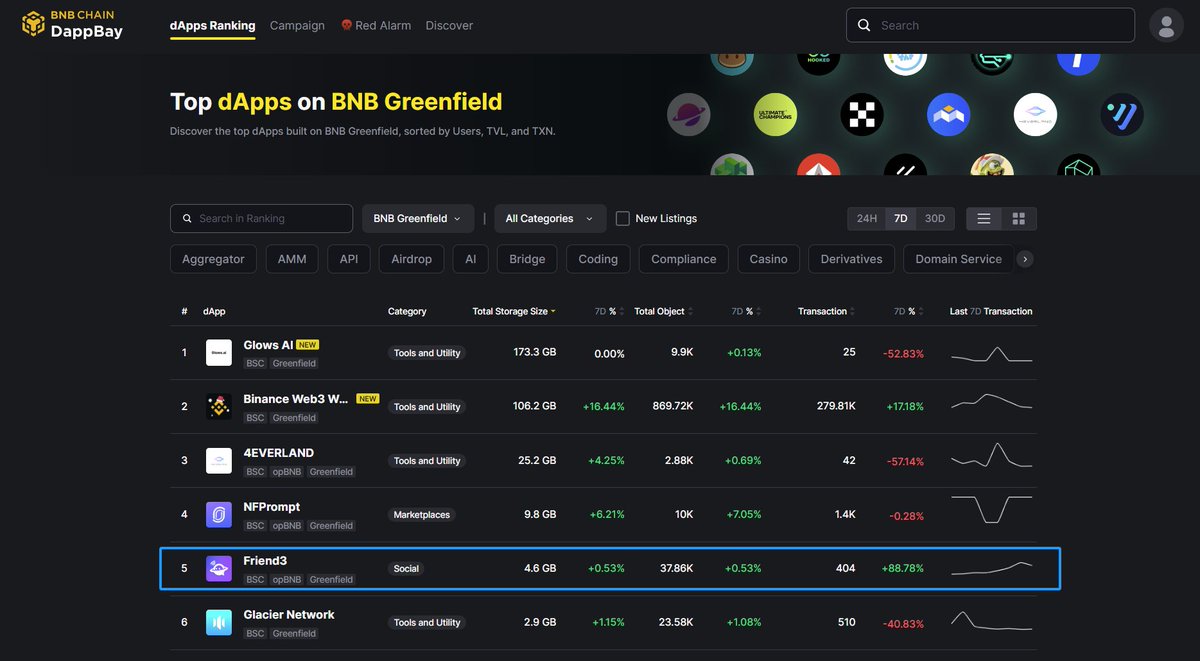Viewport: 1200px width, 661px height.
Task: Open the All Categories dropdown
Action: click(x=550, y=218)
